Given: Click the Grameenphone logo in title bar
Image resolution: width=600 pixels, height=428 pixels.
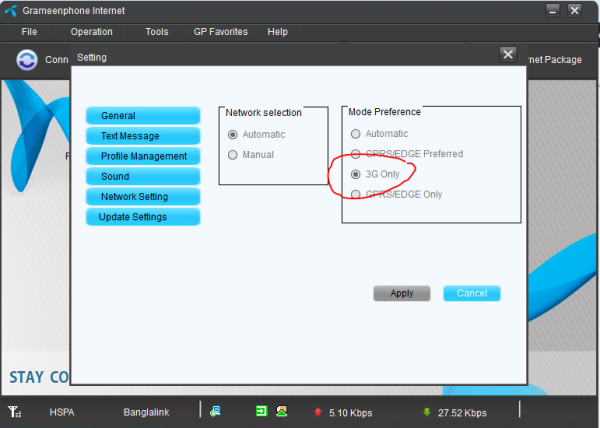Looking at the screenshot, I should [11, 11].
